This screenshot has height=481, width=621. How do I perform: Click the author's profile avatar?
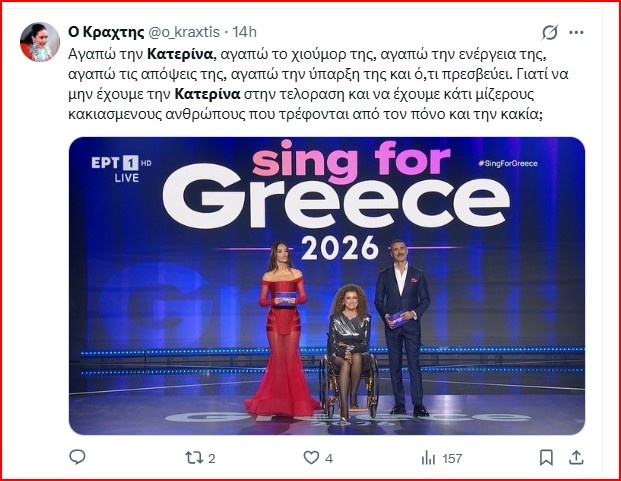(40, 41)
